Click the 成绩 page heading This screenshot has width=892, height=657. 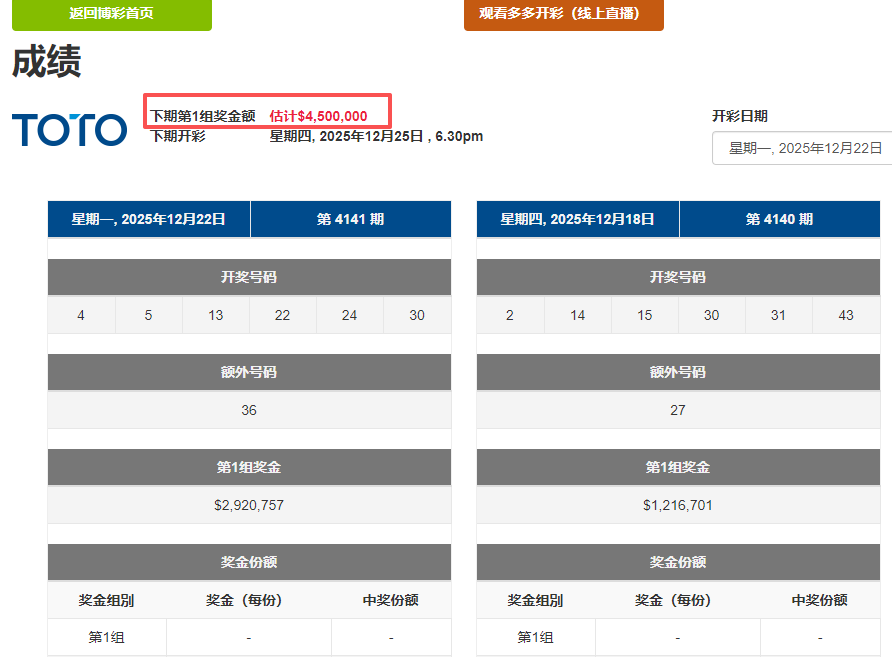[46, 62]
